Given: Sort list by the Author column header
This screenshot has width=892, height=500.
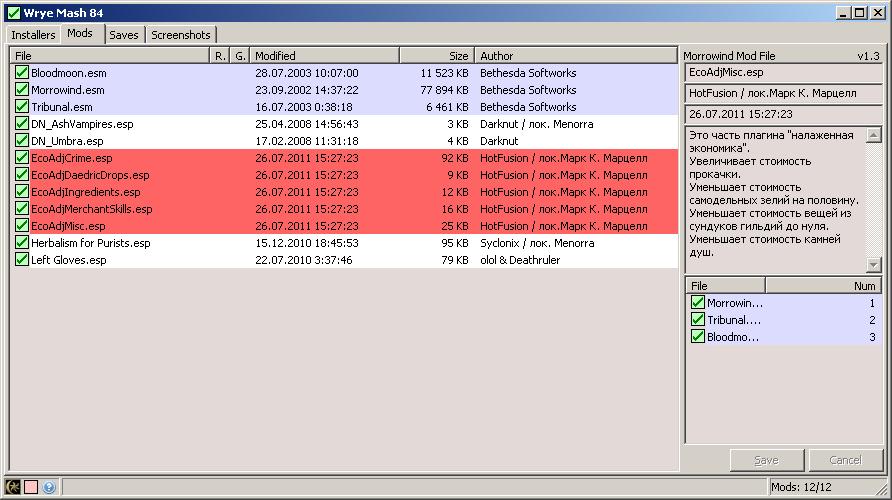Looking at the screenshot, I should pyautogui.click(x=574, y=56).
